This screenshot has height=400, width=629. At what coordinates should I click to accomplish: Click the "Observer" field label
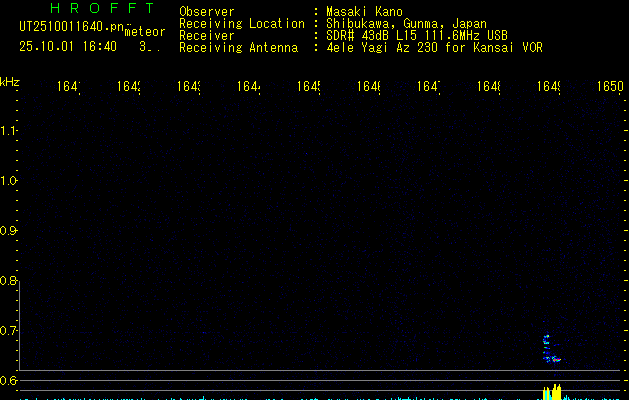(207, 12)
